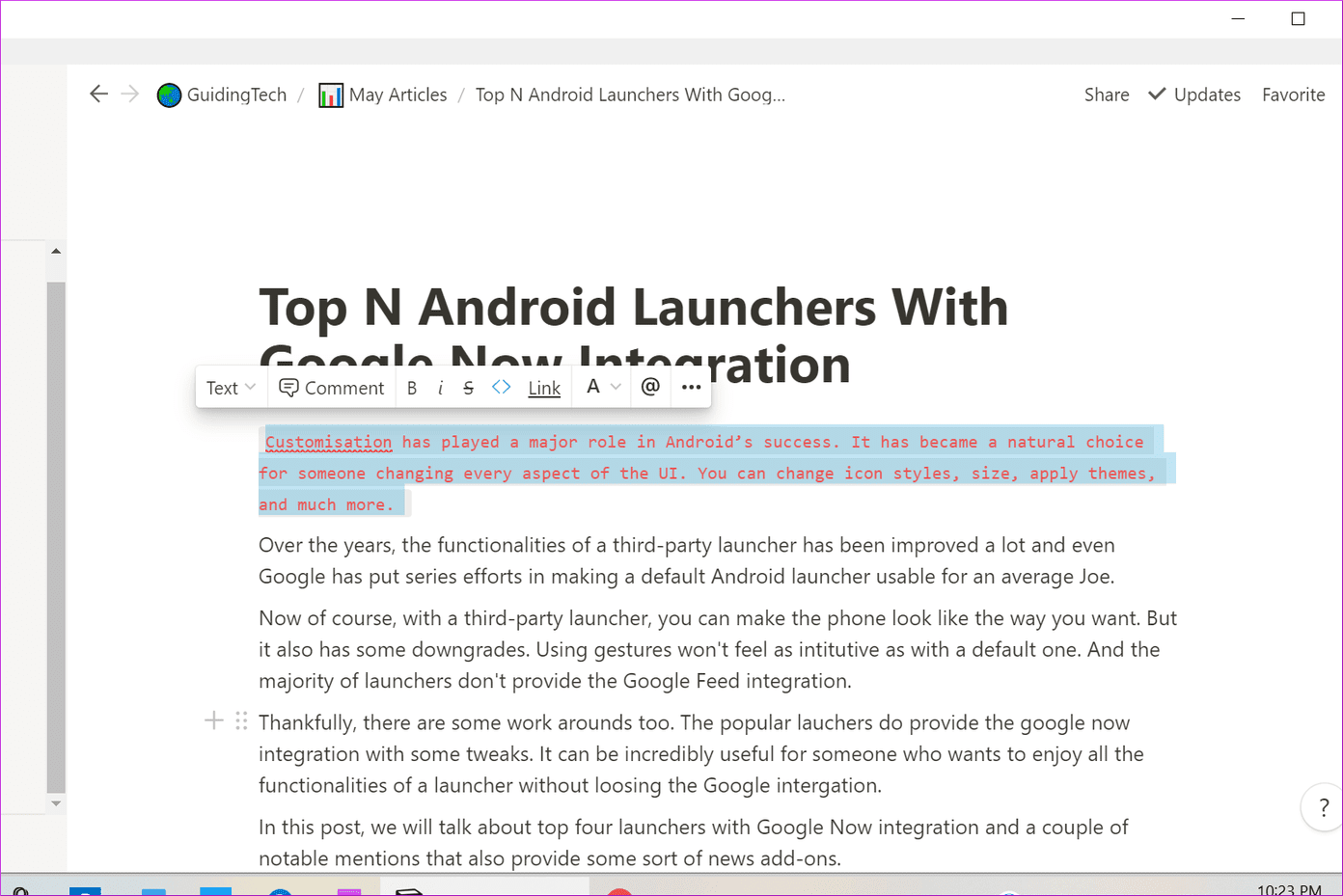Click the GuidingTech globe icon
The width and height of the screenshot is (1343, 896).
pyautogui.click(x=169, y=95)
